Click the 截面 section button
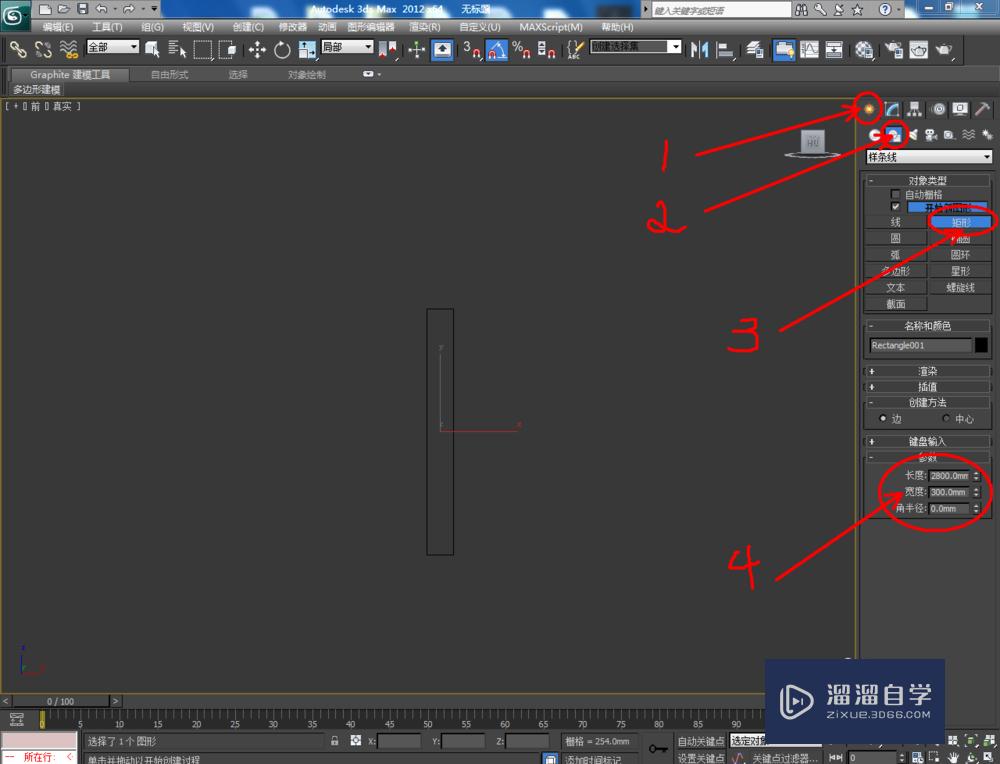This screenshot has width=1000, height=764. pyautogui.click(x=895, y=304)
